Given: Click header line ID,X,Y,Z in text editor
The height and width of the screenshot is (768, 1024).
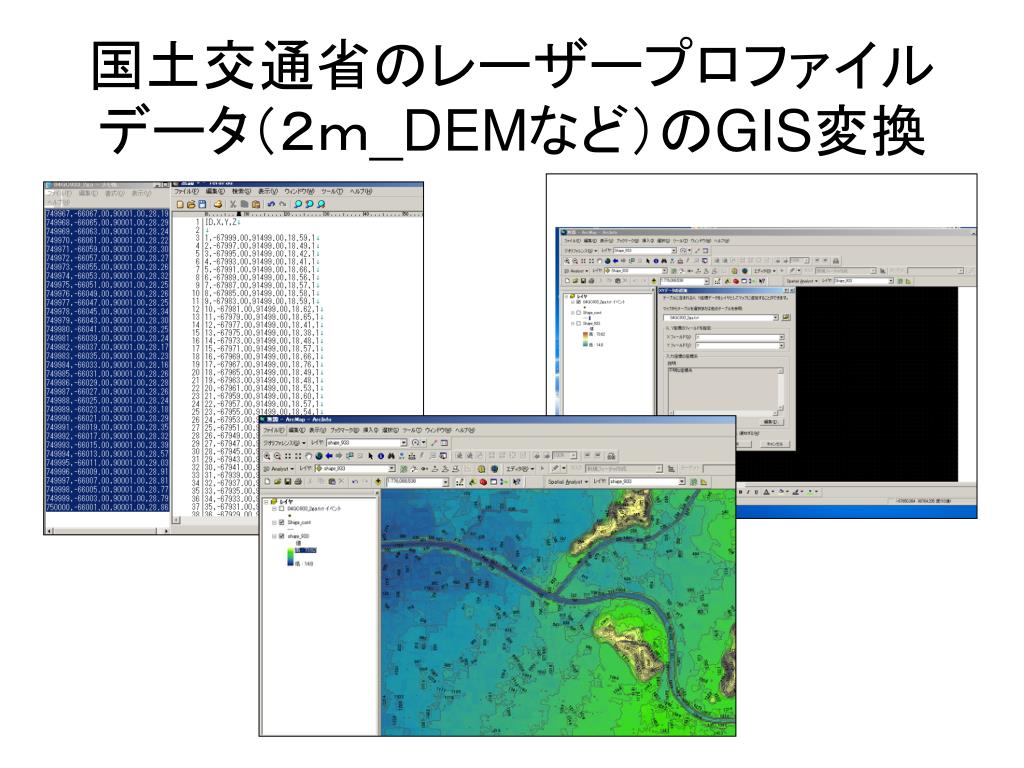Looking at the screenshot, I should point(222,223).
